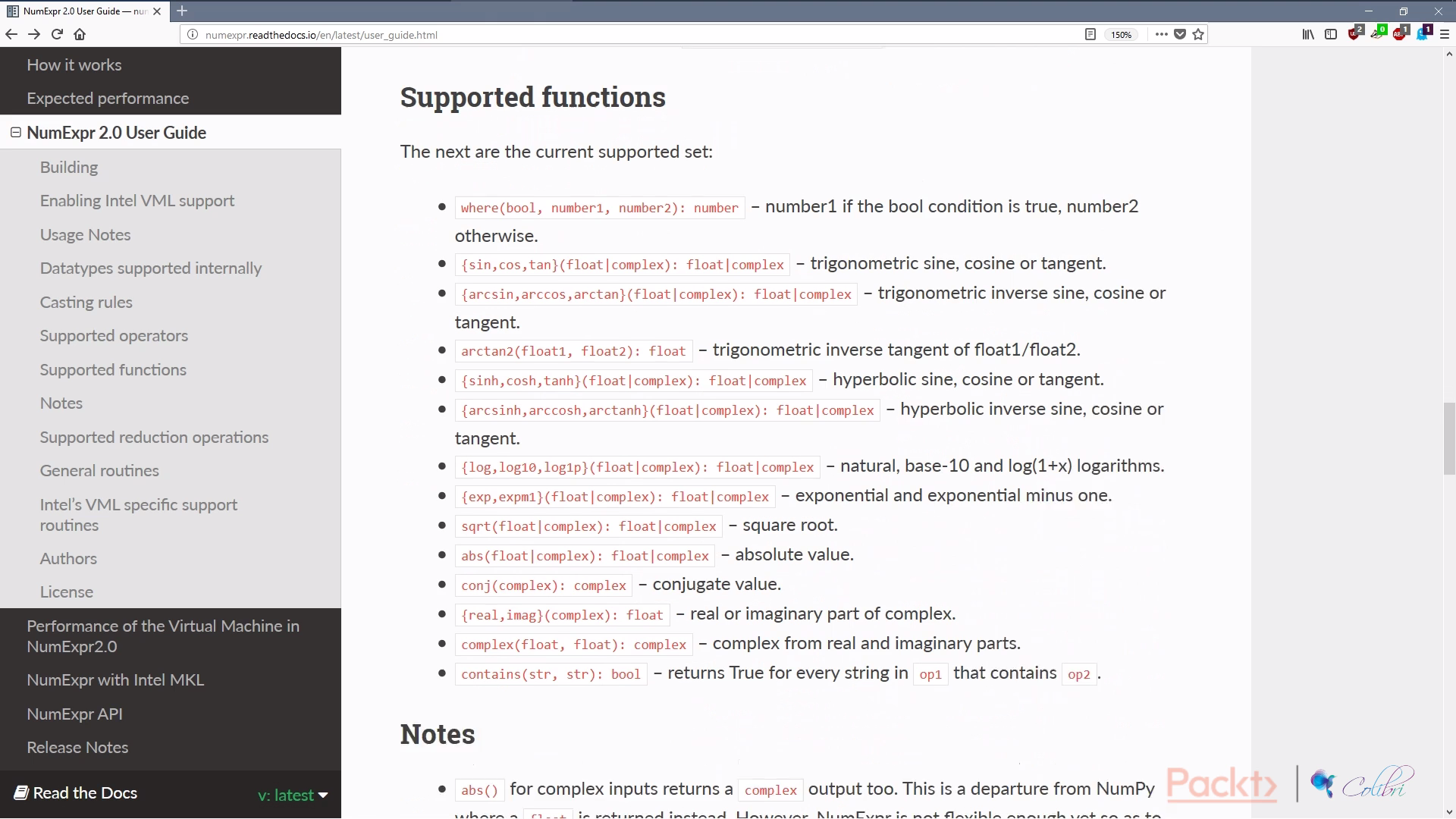This screenshot has width=1456, height=819.
Task: Open the browser home page
Action: pos(80,34)
